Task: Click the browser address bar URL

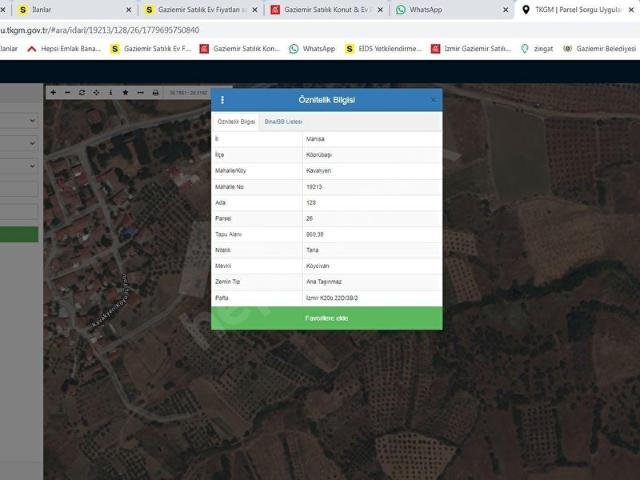Action: pyautogui.click(x=100, y=30)
